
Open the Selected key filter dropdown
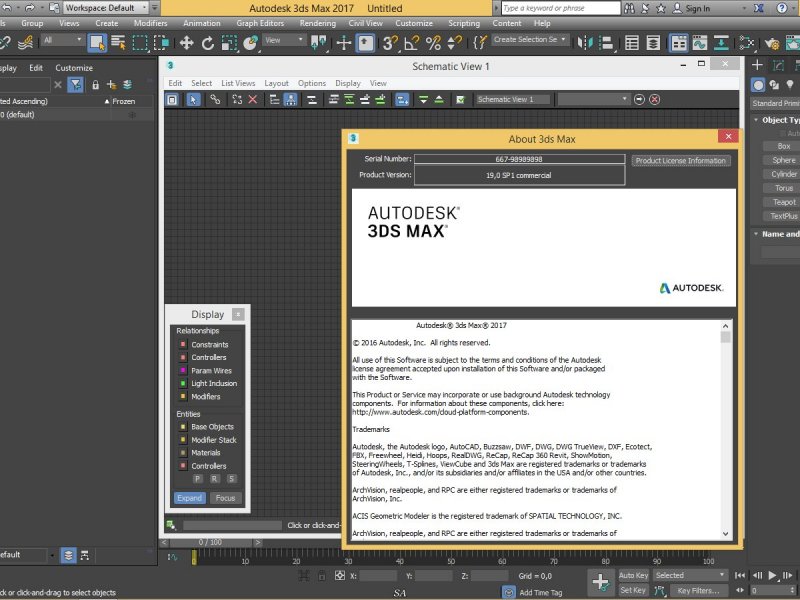pos(690,576)
